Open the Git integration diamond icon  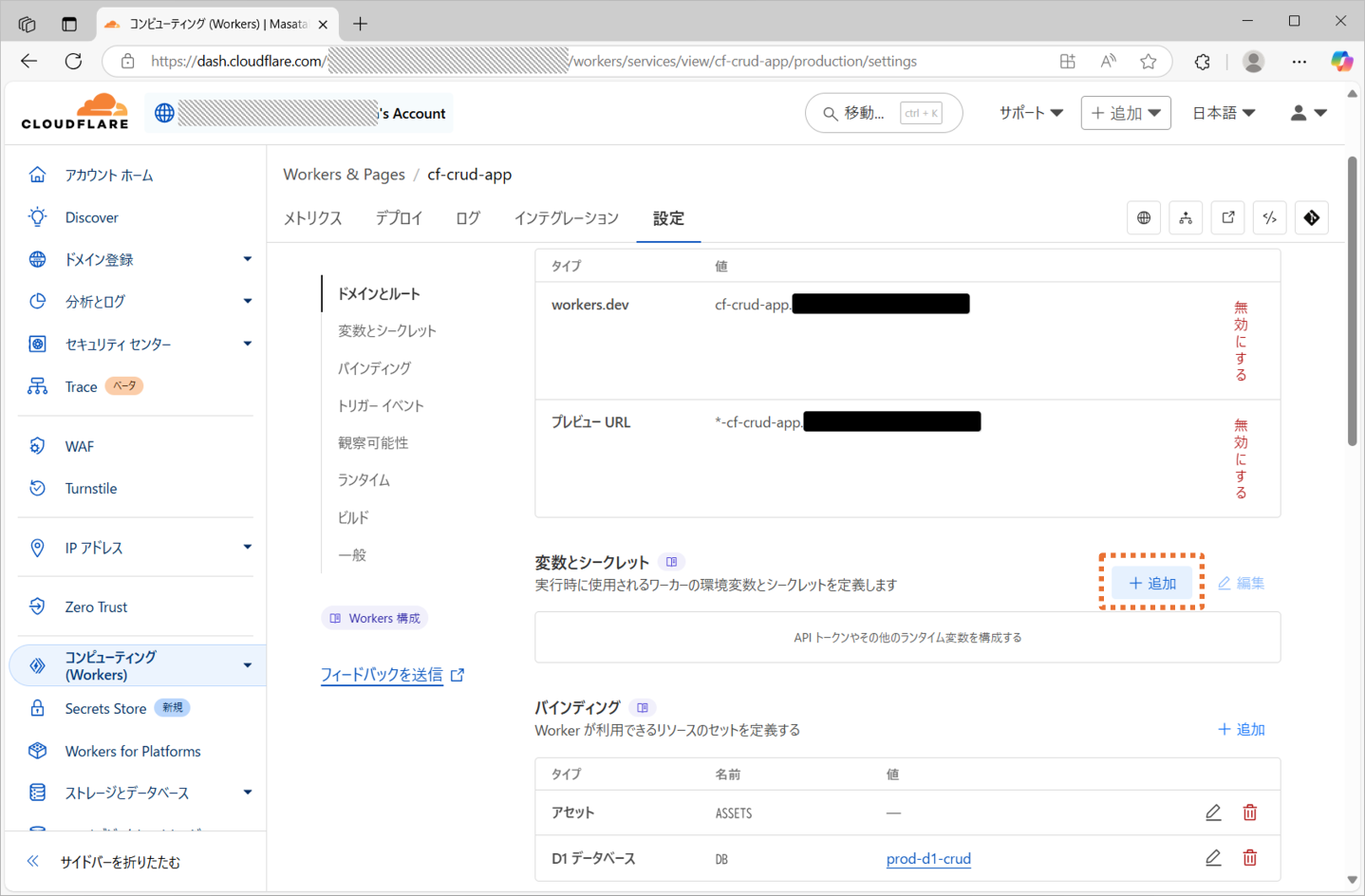1312,218
